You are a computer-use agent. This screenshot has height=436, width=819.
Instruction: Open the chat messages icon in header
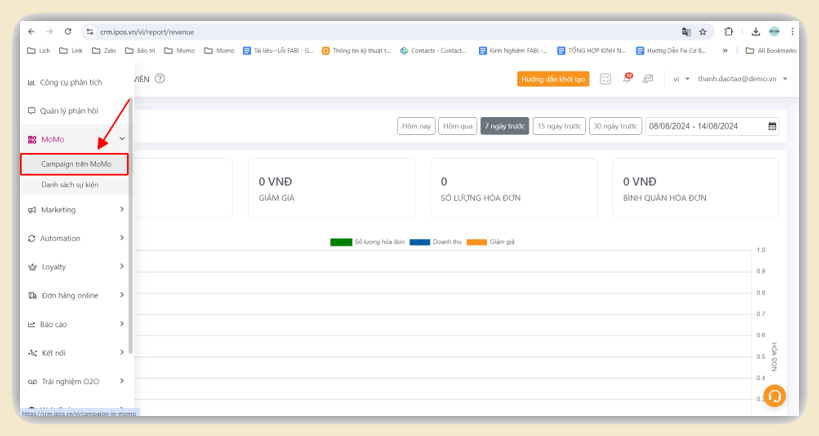click(648, 79)
